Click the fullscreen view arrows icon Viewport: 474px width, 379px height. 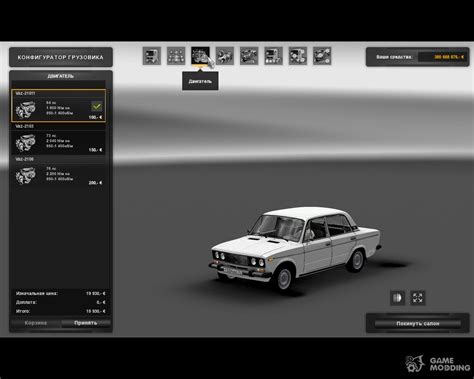(x=418, y=298)
